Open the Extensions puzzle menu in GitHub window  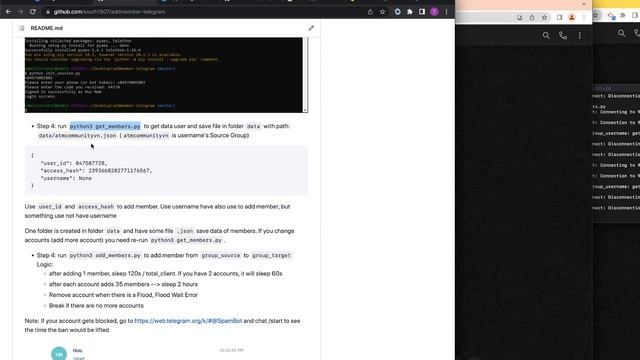click(x=410, y=12)
